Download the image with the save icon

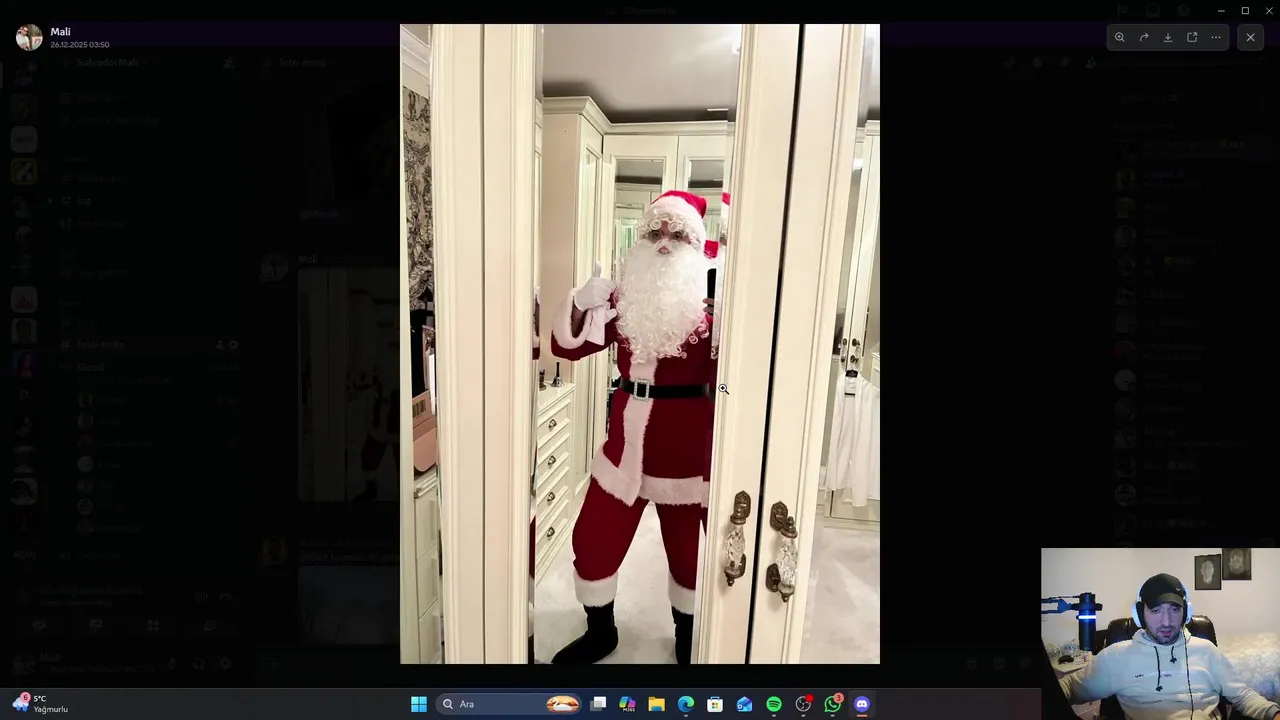tap(1168, 37)
